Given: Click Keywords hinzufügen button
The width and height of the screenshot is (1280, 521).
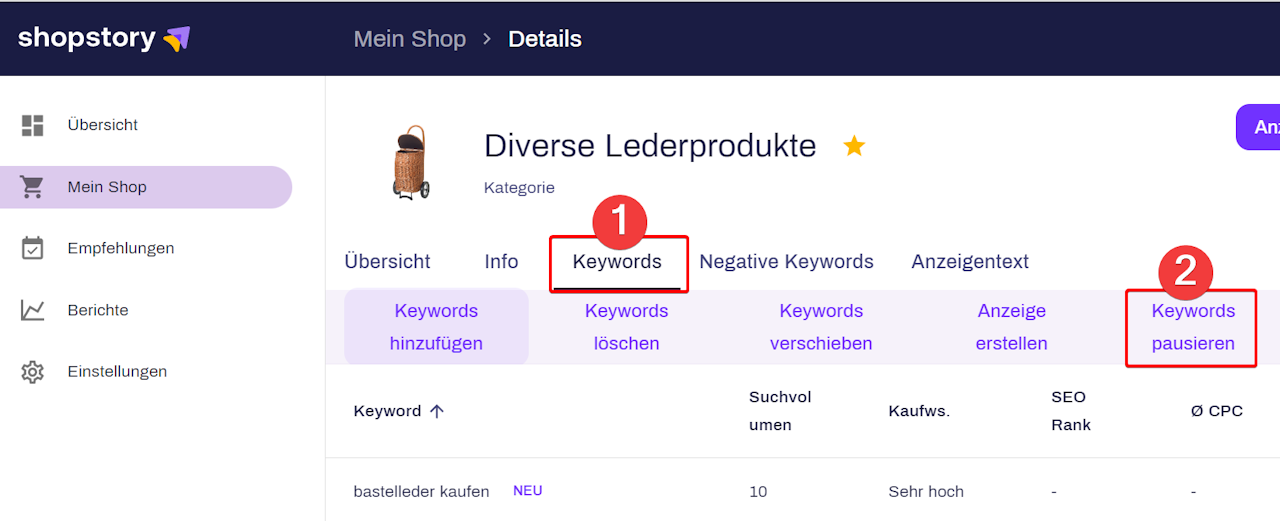Looking at the screenshot, I should click(436, 327).
